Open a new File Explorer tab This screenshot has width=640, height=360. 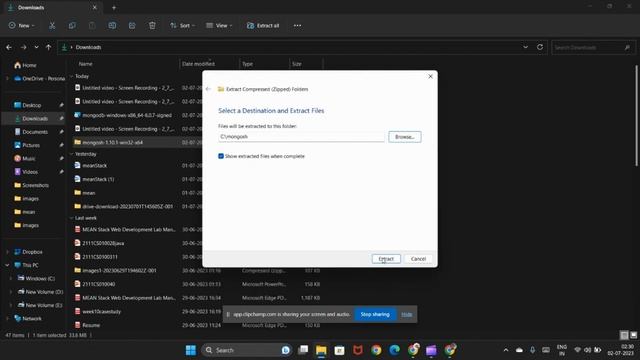[114, 7]
